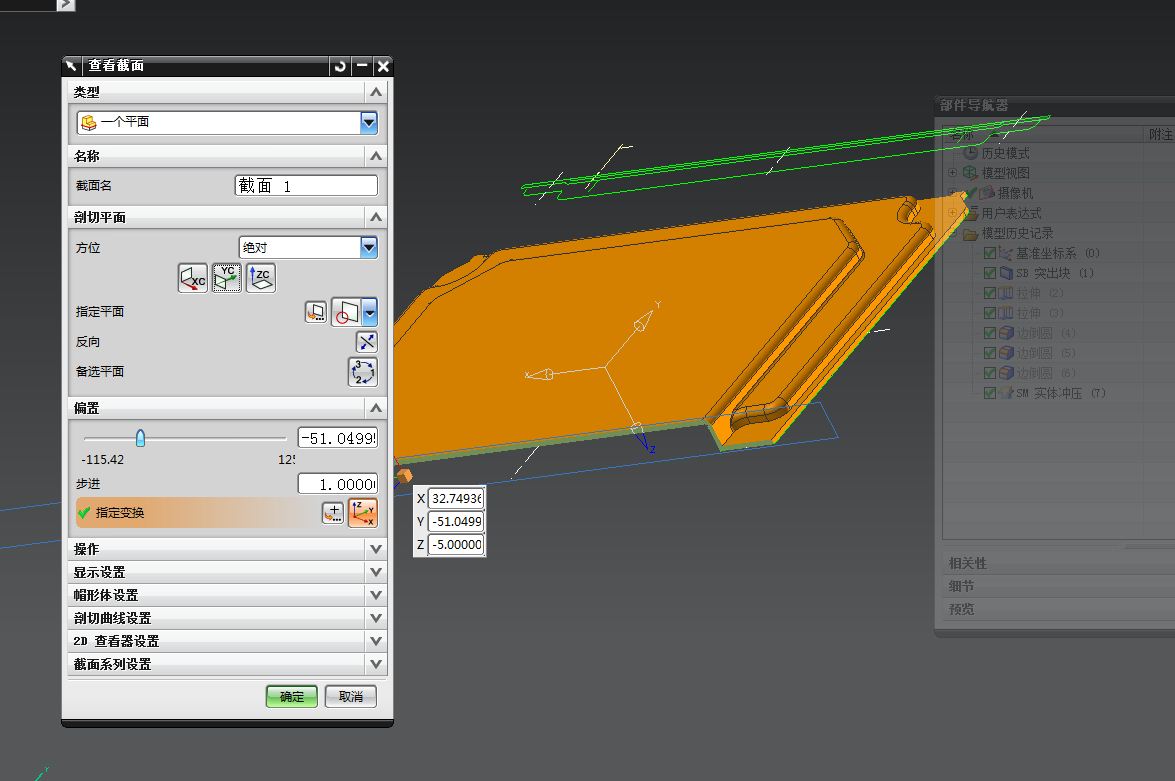This screenshot has width=1175, height=781.
Task: Toggle SM 实体冲压 (7) checkbox
Action: [990, 393]
